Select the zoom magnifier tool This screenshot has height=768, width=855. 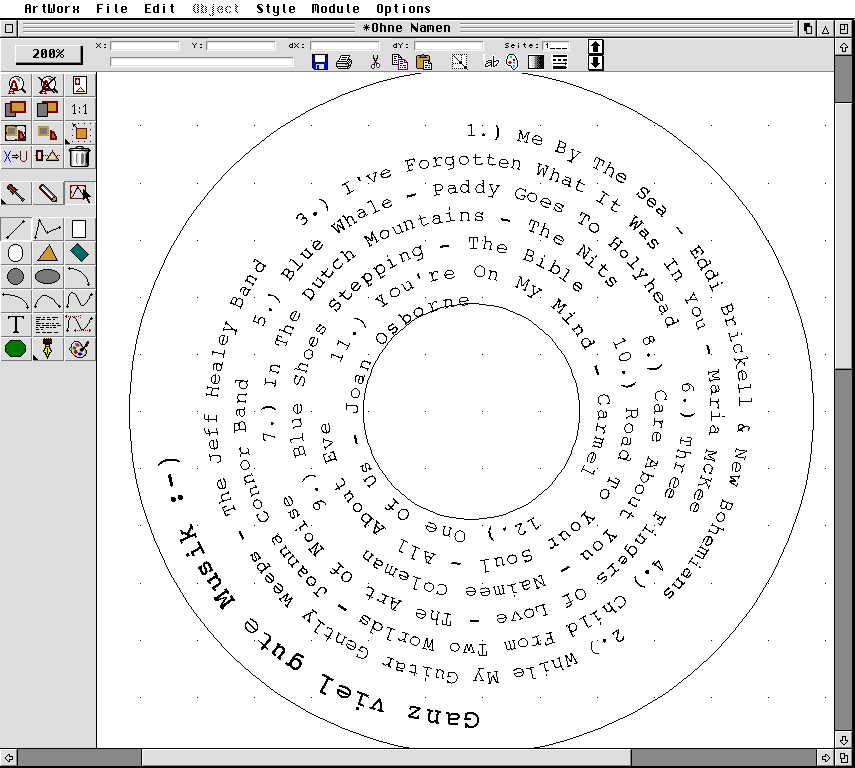click(16, 85)
